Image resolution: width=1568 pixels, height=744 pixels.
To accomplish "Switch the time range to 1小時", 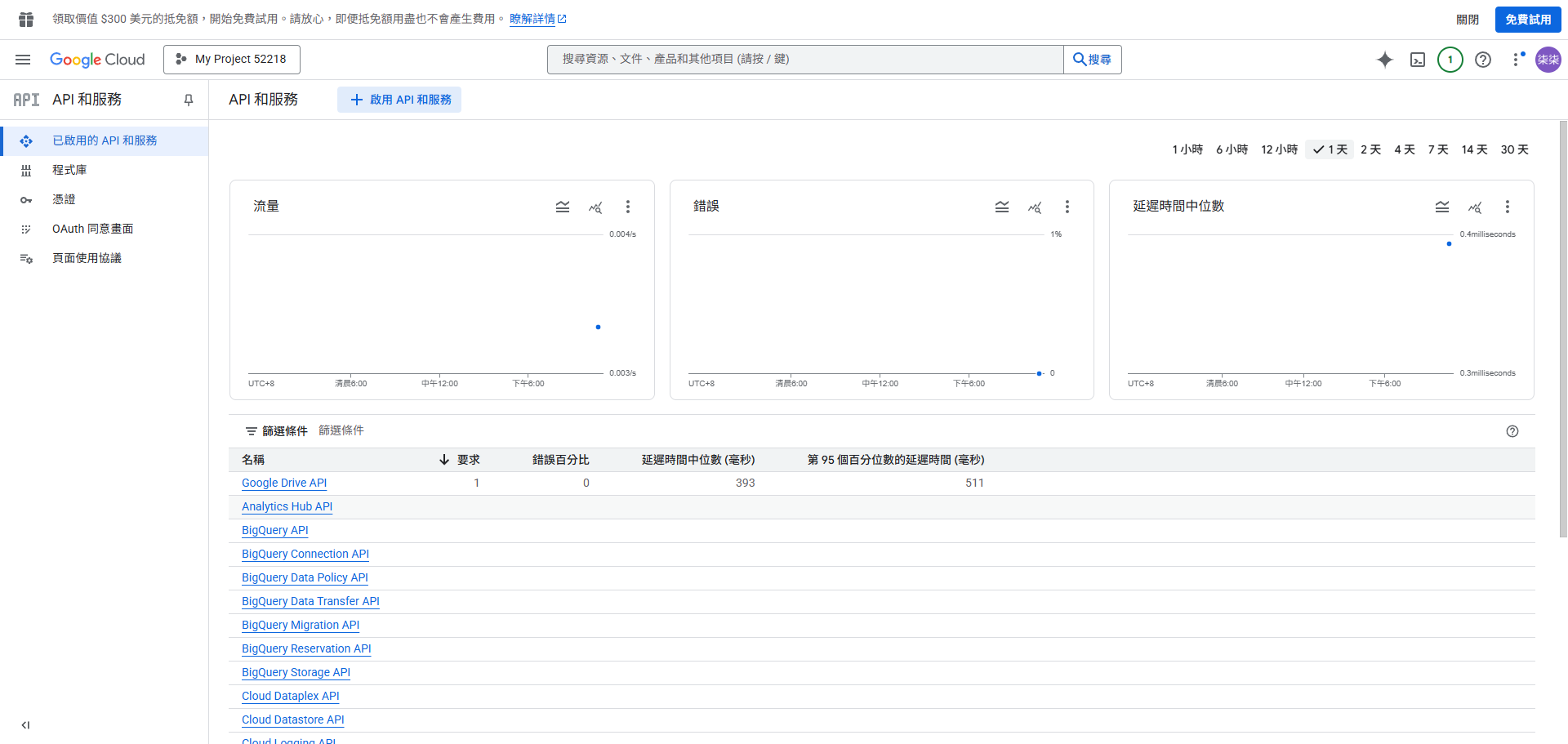I will (1187, 149).
